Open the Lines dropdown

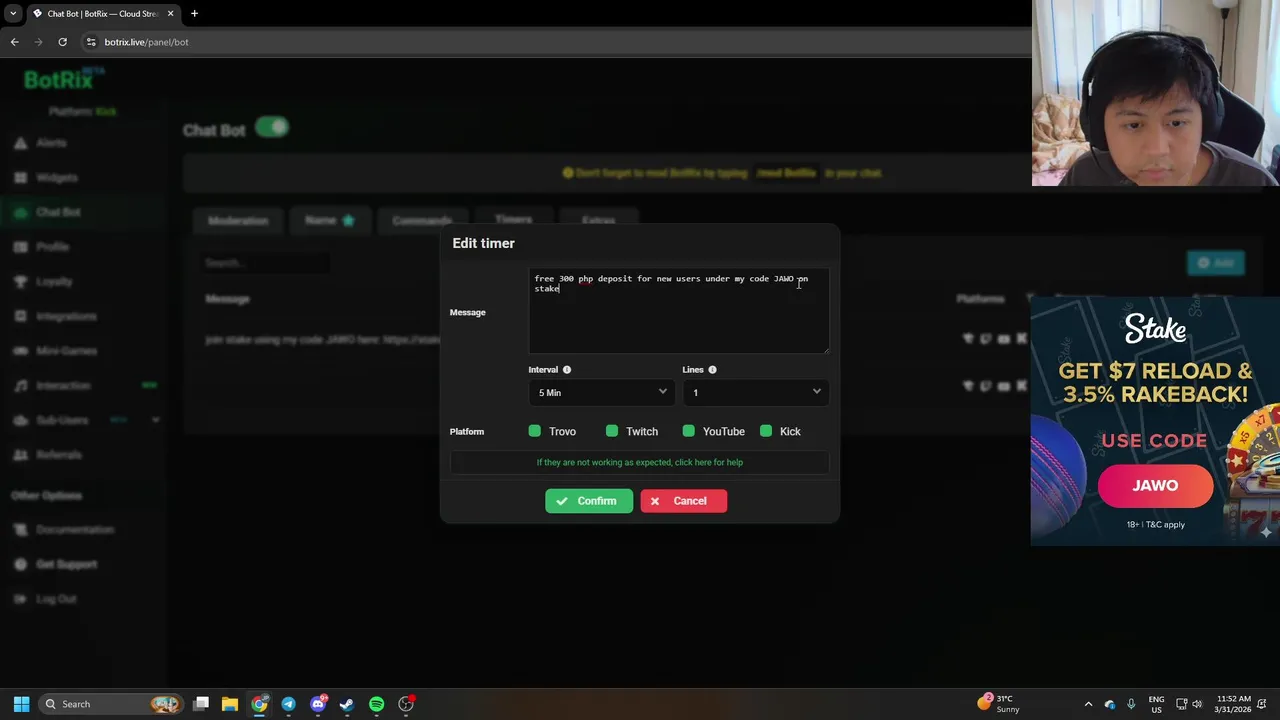756,392
